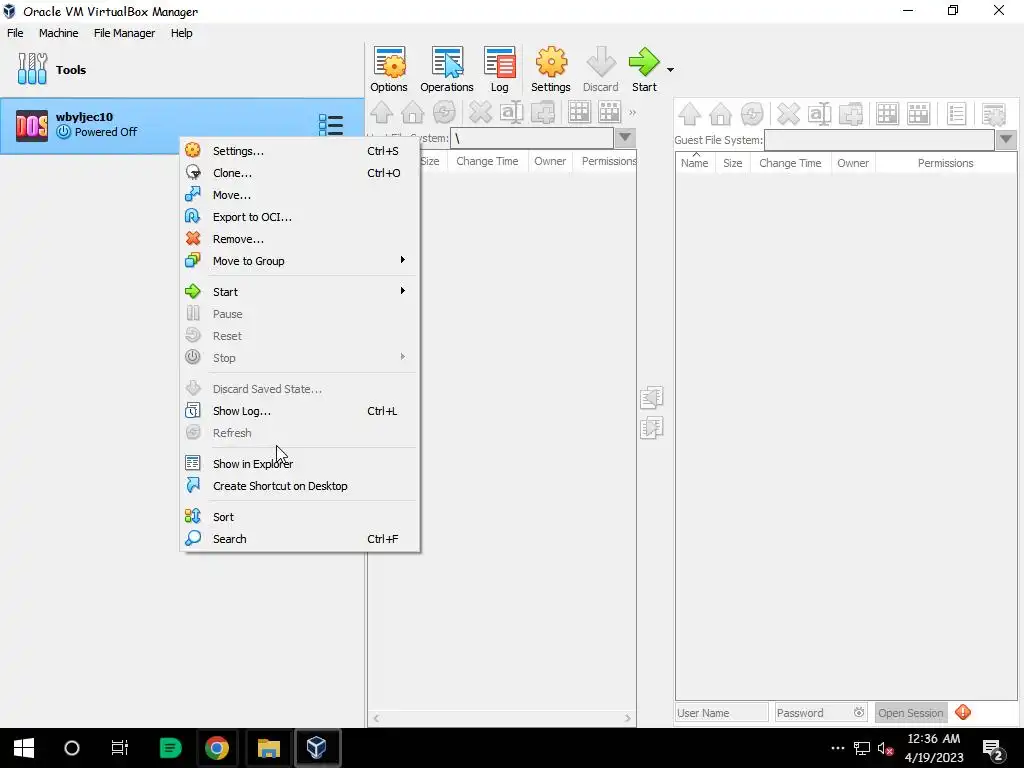Viewport: 1024px width, 768px height.
Task: Sort host panel by Owner column
Action: pyautogui.click(x=550, y=161)
